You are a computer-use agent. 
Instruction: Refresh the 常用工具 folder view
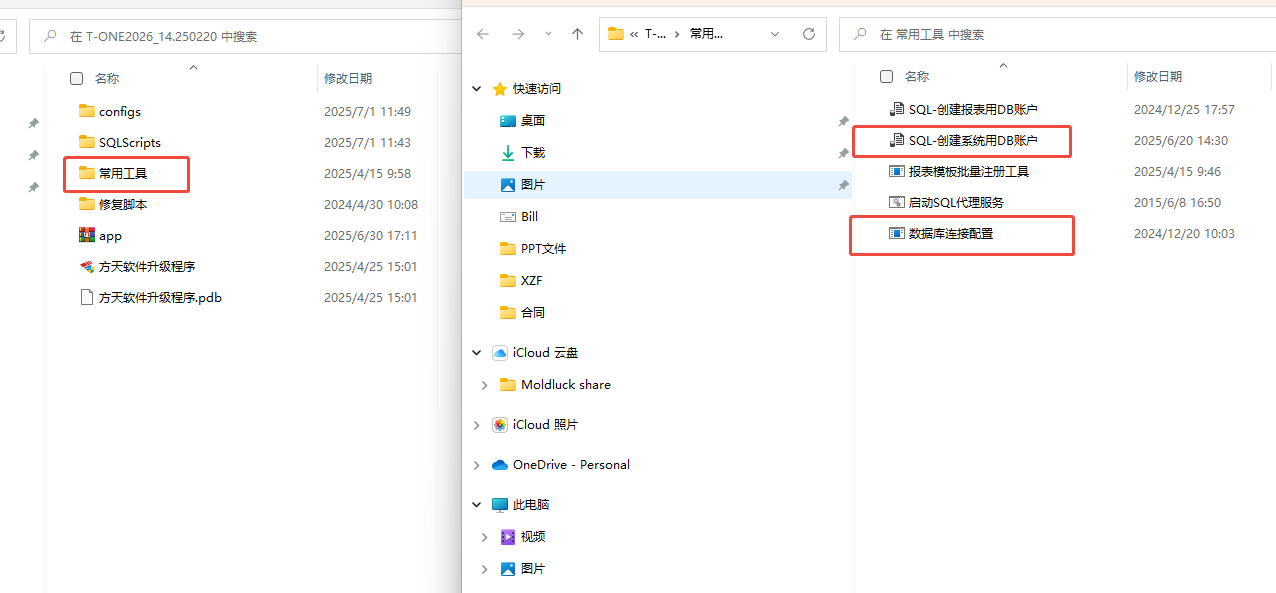(809, 34)
